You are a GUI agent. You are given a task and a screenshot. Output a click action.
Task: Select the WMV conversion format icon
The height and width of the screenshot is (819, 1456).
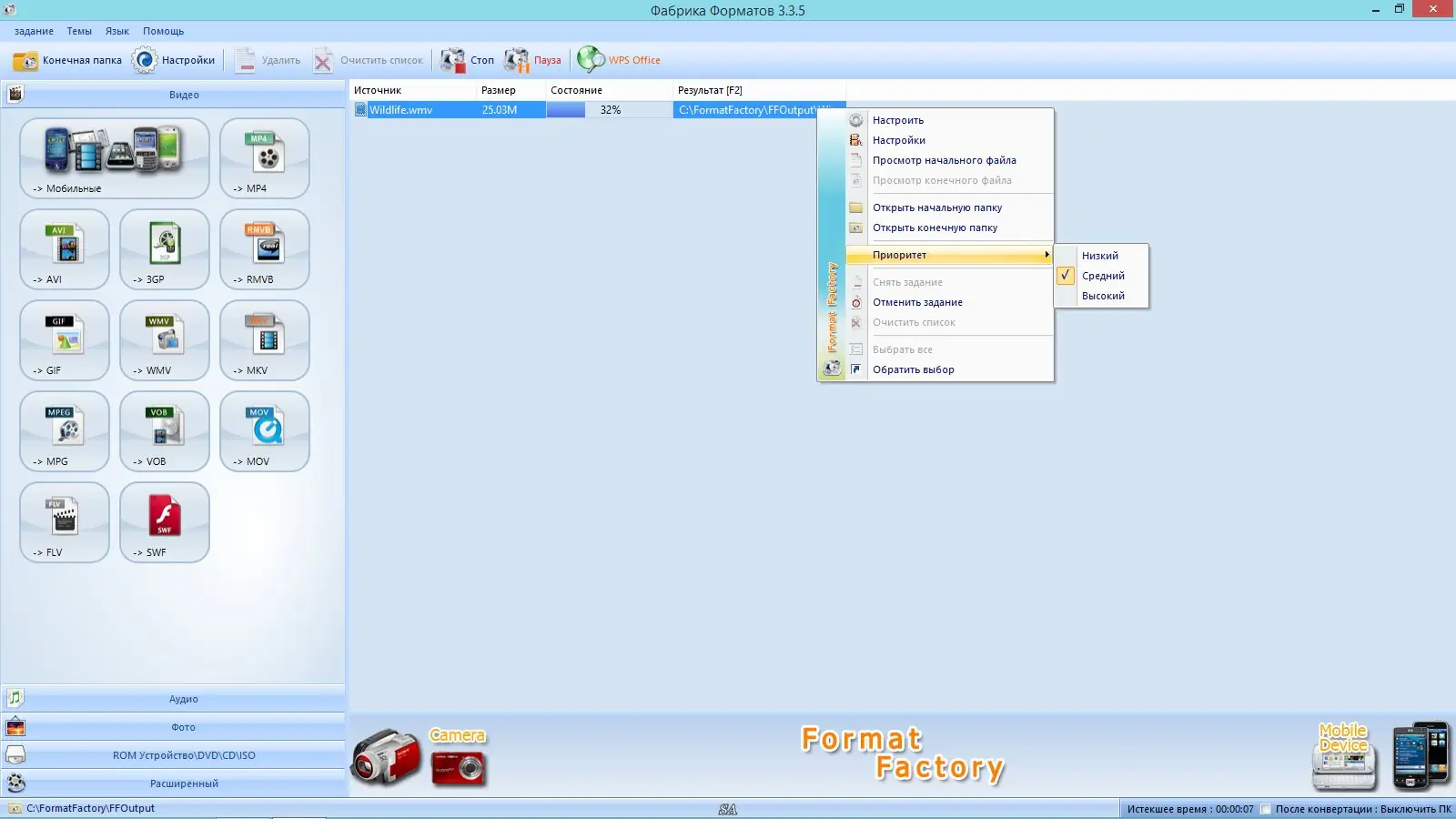(165, 340)
